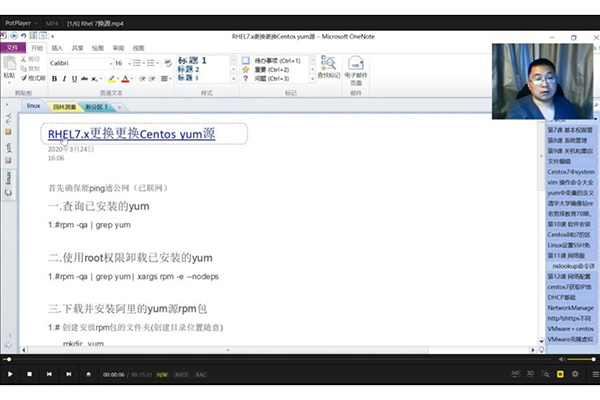This screenshot has width=600, height=400.
Task: Click the RHEL7.x page title link
Action: [x=132, y=134]
